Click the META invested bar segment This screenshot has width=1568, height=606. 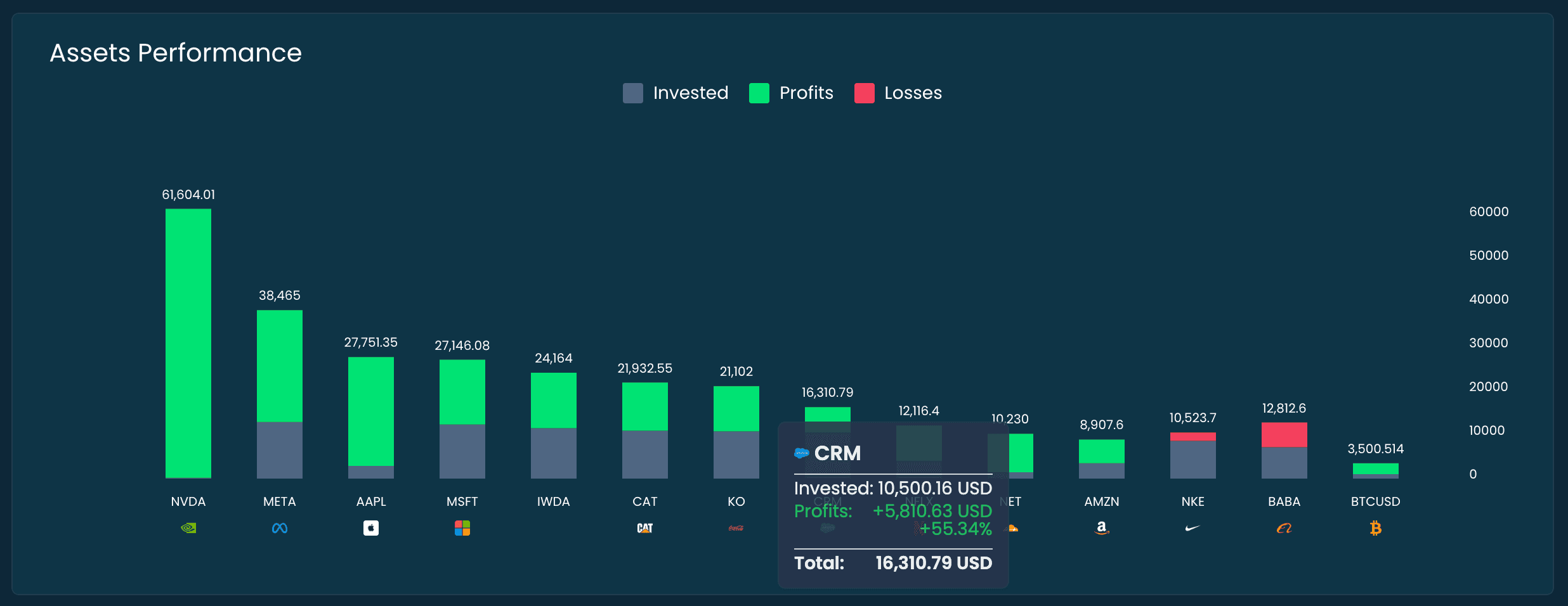coord(280,450)
